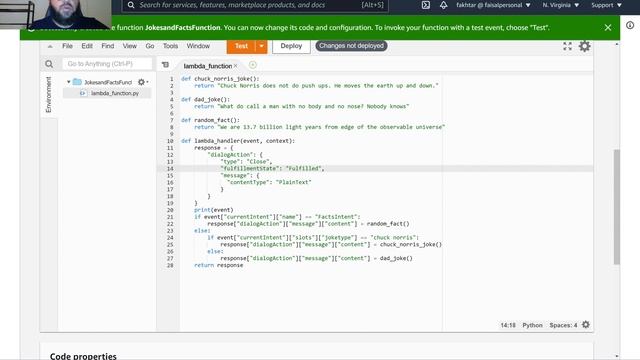Click the "def random_fact():" line
The image size is (640, 360).
(x=211, y=120)
